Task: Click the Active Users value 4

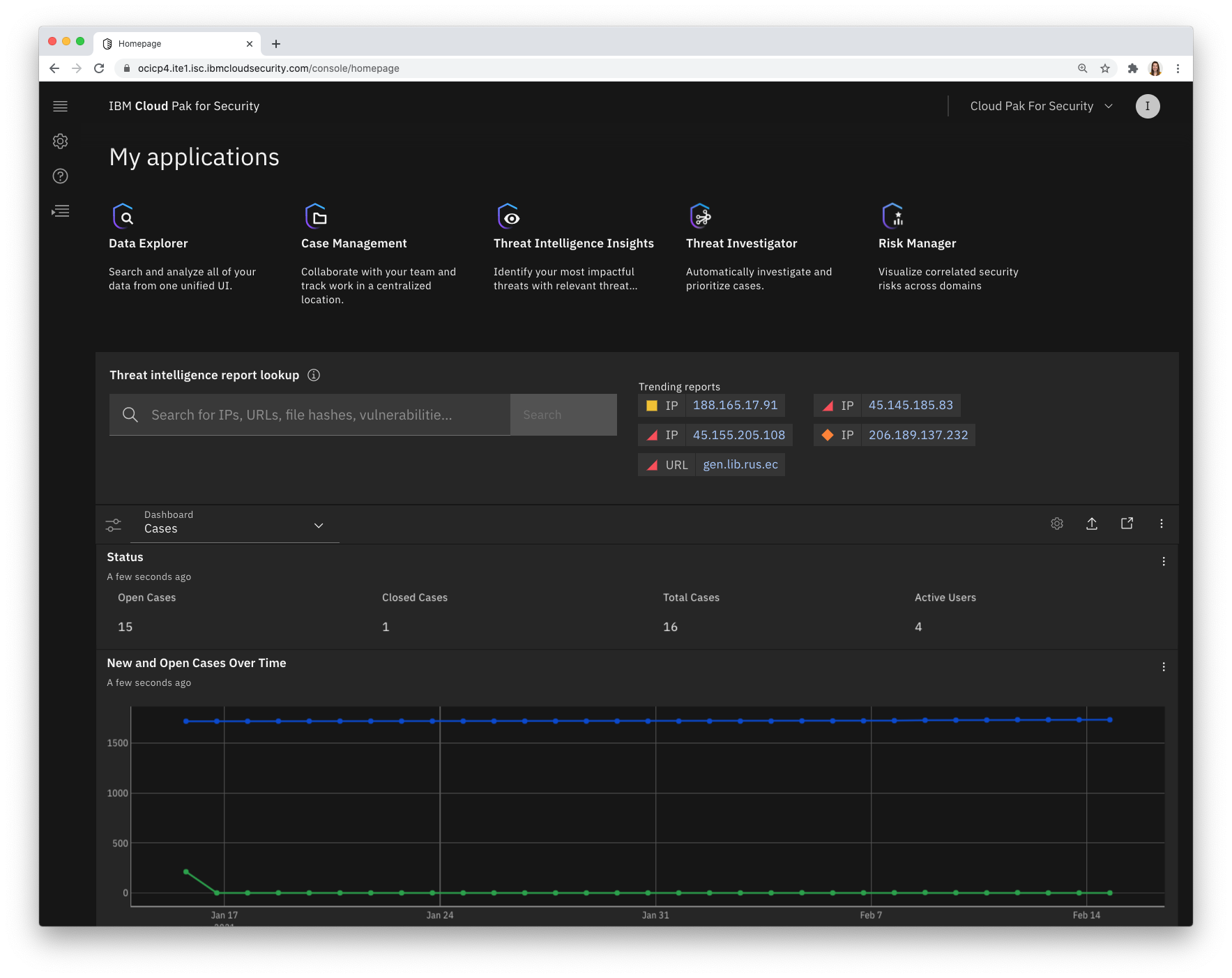Action: click(918, 627)
